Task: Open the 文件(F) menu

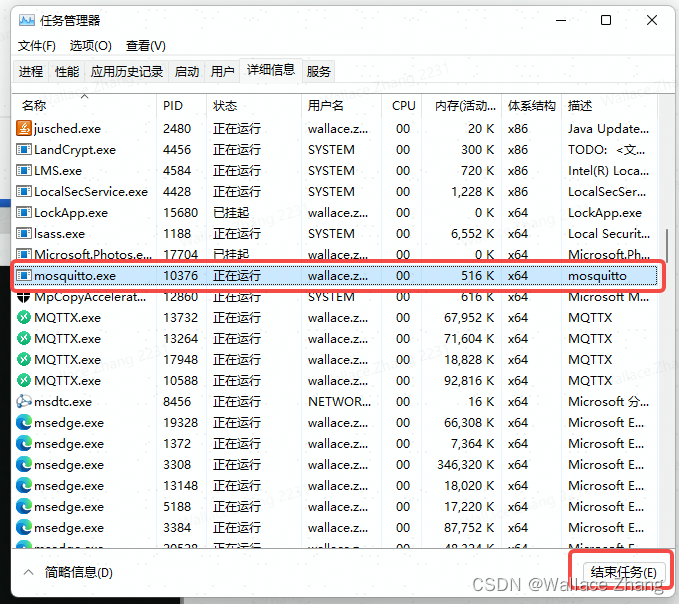Action: pyautogui.click(x=36, y=45)
